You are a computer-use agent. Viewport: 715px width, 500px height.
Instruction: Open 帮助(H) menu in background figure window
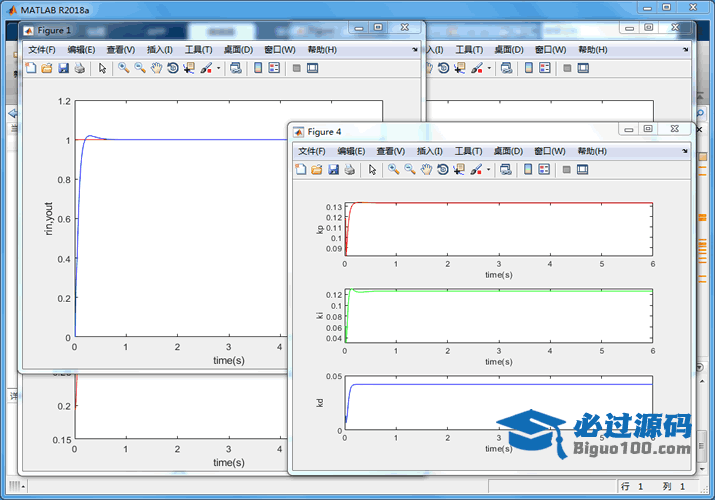point(593,50)
